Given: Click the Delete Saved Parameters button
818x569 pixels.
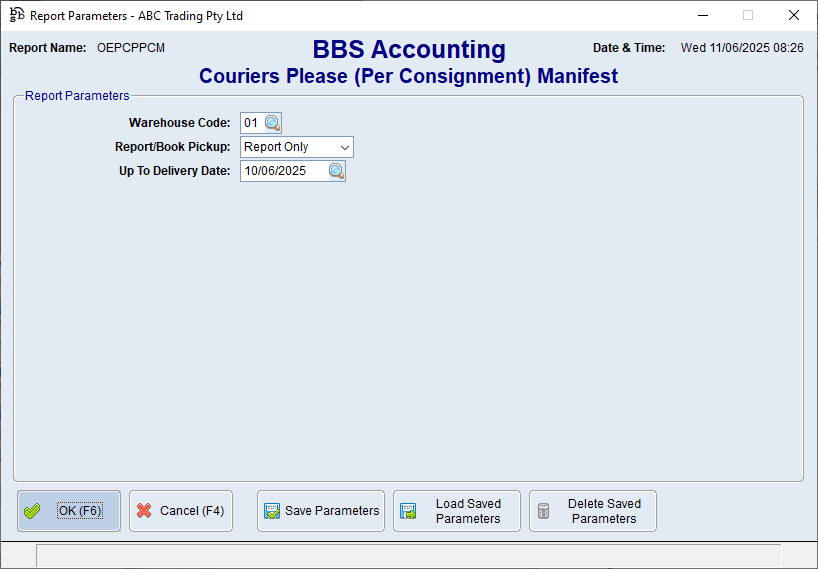Looking at the screenshot, I should (x=593, y=511).
